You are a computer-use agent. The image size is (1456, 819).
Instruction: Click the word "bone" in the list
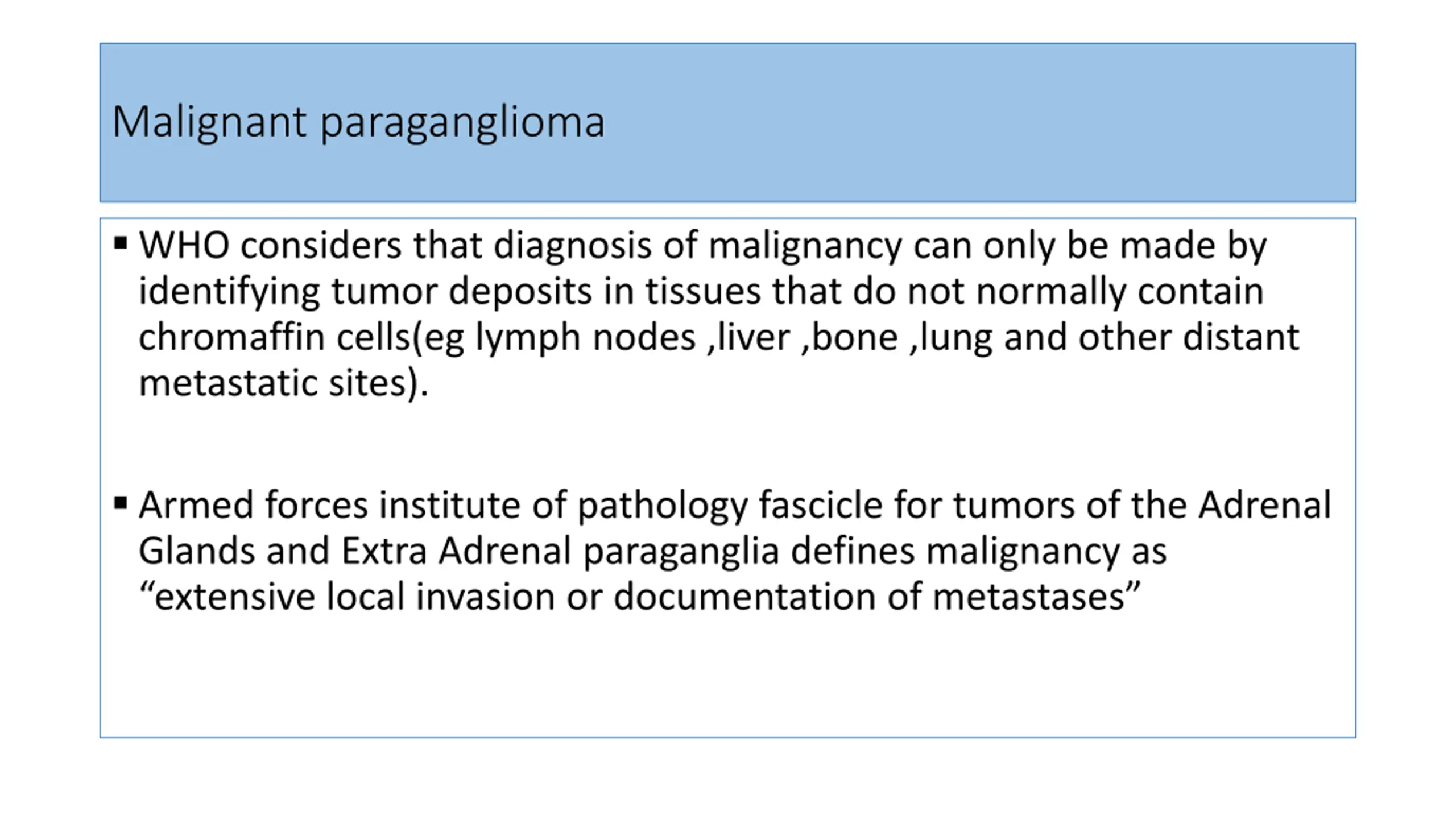point(855,337)
